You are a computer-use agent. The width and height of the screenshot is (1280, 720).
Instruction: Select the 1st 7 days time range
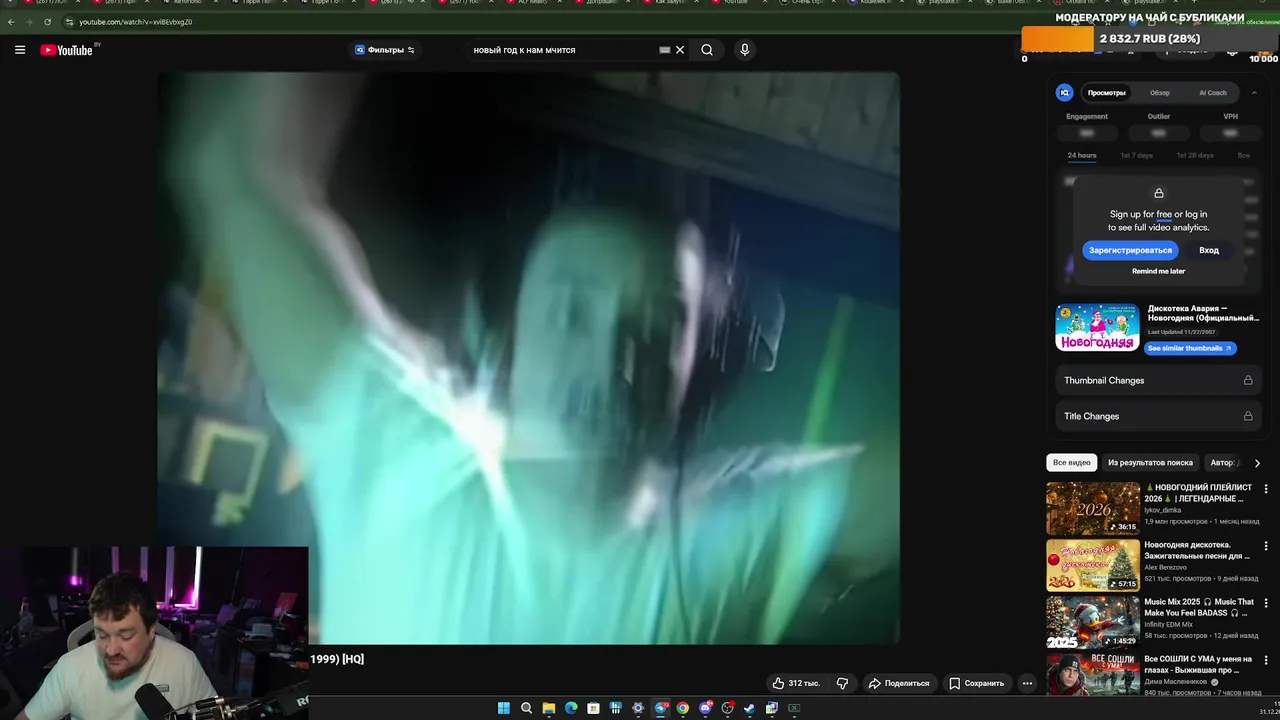tap(1136, 155)
